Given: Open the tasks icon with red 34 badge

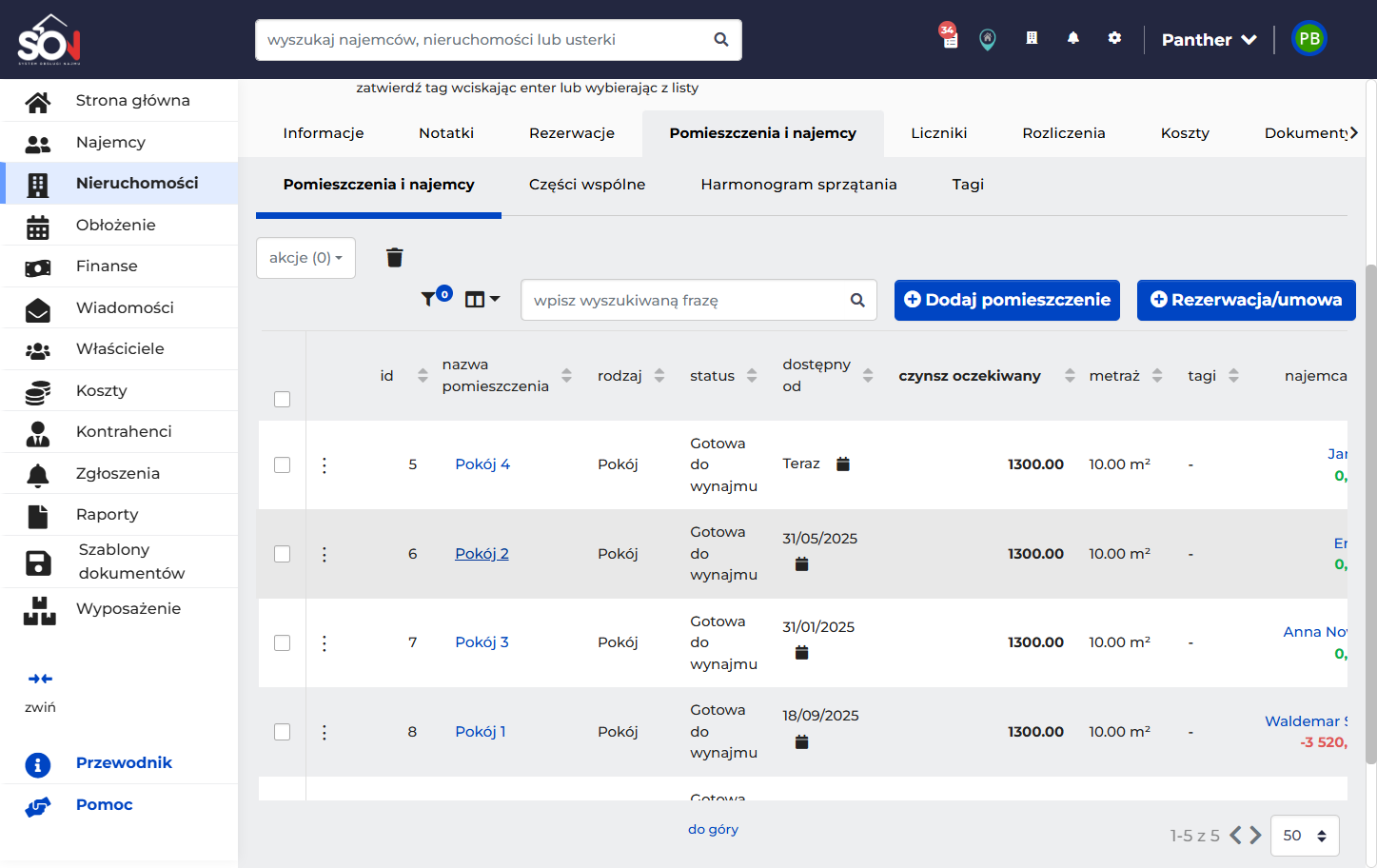Looking at the screenshot, I should (x=949, y=36).
